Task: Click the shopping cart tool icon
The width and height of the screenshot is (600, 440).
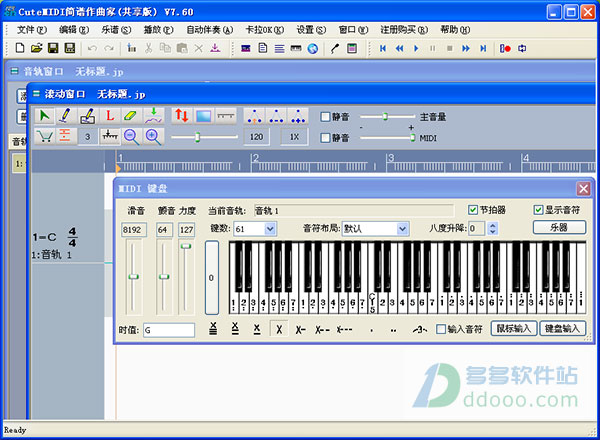Action: pyautogui.click(x=44, y=137)
